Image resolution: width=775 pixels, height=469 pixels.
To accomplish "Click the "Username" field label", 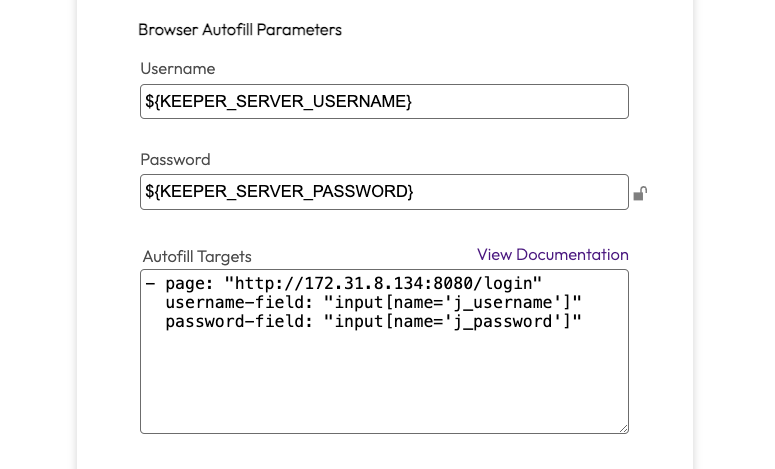I will click(178, 69).
